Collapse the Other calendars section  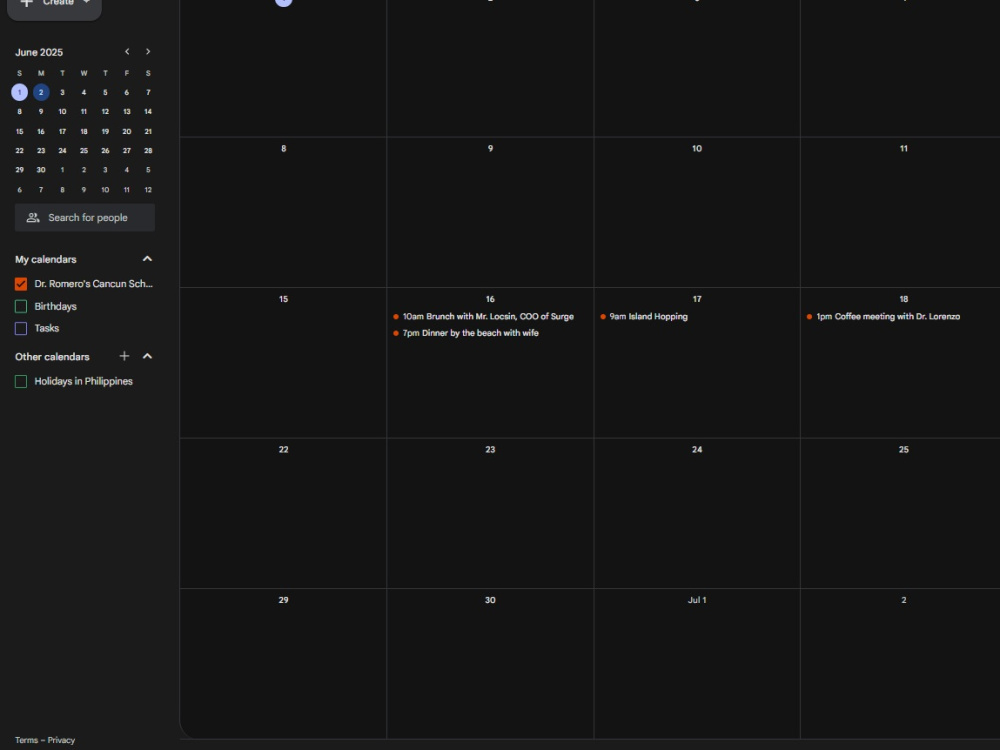point(147,357)
